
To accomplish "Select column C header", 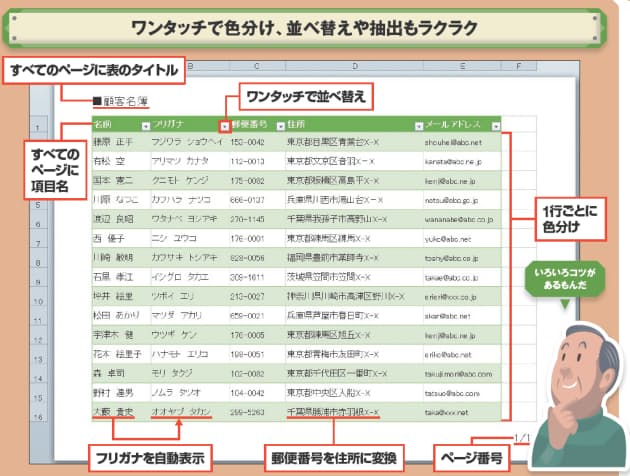I will pyautogui.click(x=257, y=66).
